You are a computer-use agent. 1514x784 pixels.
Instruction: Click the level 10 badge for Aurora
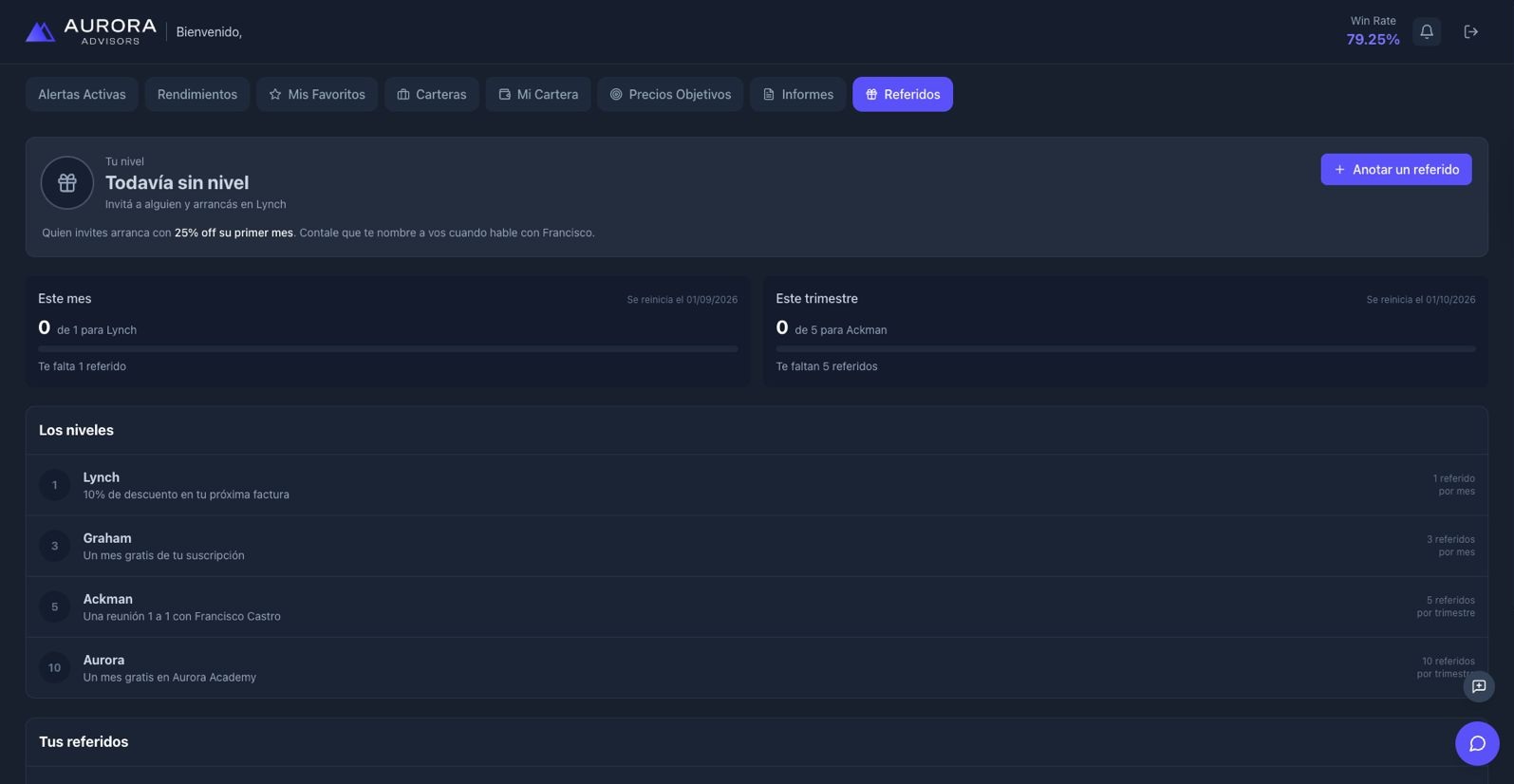54,667
